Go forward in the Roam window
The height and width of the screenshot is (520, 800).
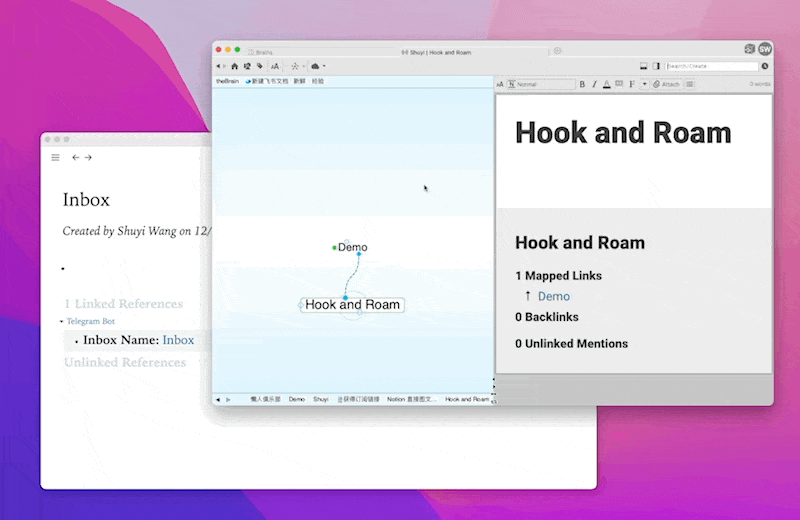click(88, 158)
